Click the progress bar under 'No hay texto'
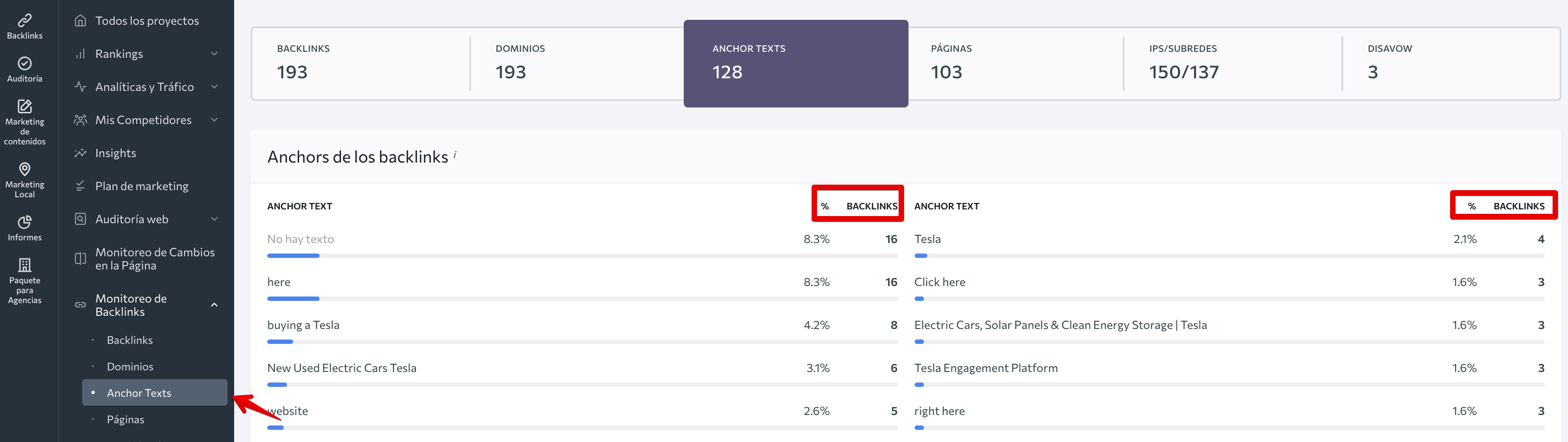The height and width of the screenshot is (442, 1568). pyautogui.click(x=582, y=256)
